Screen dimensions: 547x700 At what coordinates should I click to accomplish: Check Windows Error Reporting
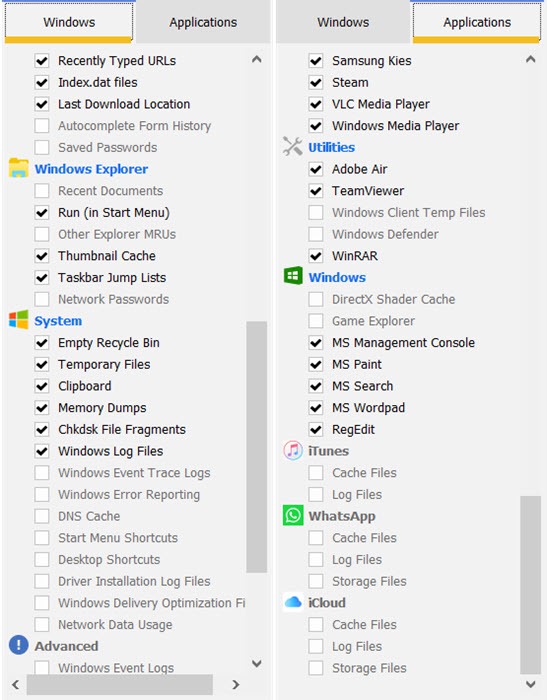(x=42, y=494)
